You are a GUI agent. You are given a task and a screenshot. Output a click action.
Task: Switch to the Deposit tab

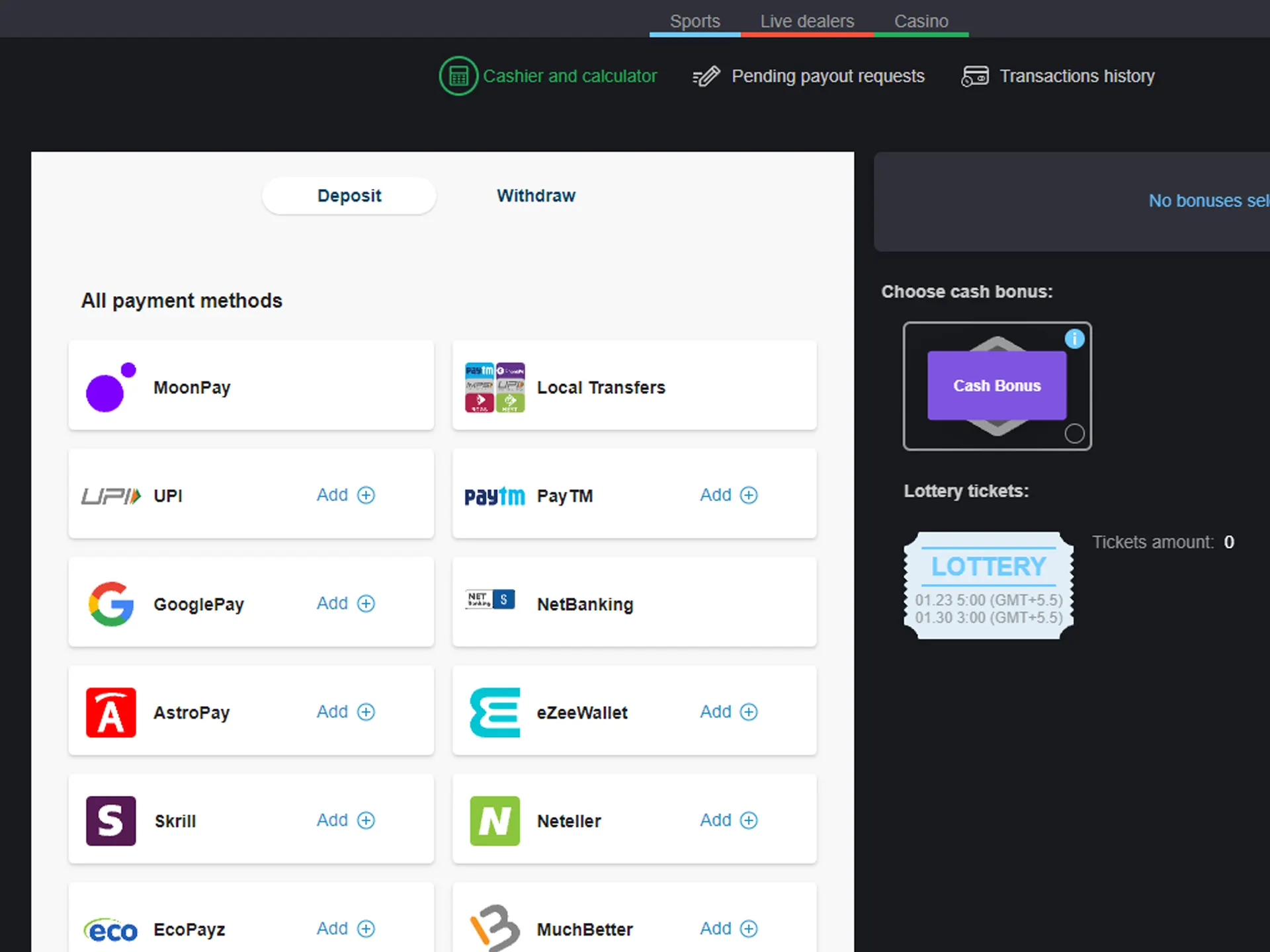coord(349,196)
